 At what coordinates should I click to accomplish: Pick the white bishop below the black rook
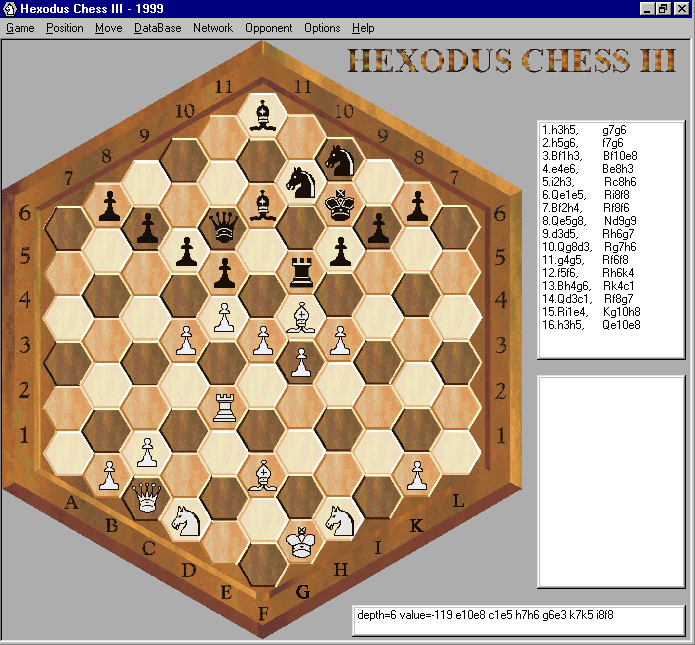tap(301, 317)
